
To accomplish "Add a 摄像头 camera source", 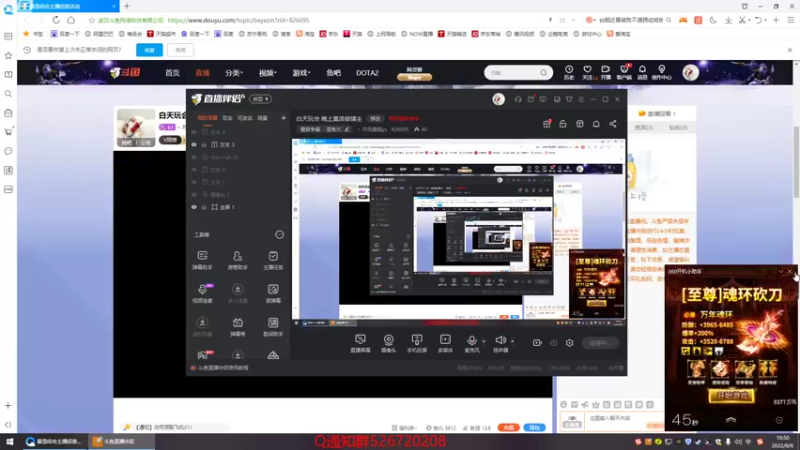I will point(388,343).
